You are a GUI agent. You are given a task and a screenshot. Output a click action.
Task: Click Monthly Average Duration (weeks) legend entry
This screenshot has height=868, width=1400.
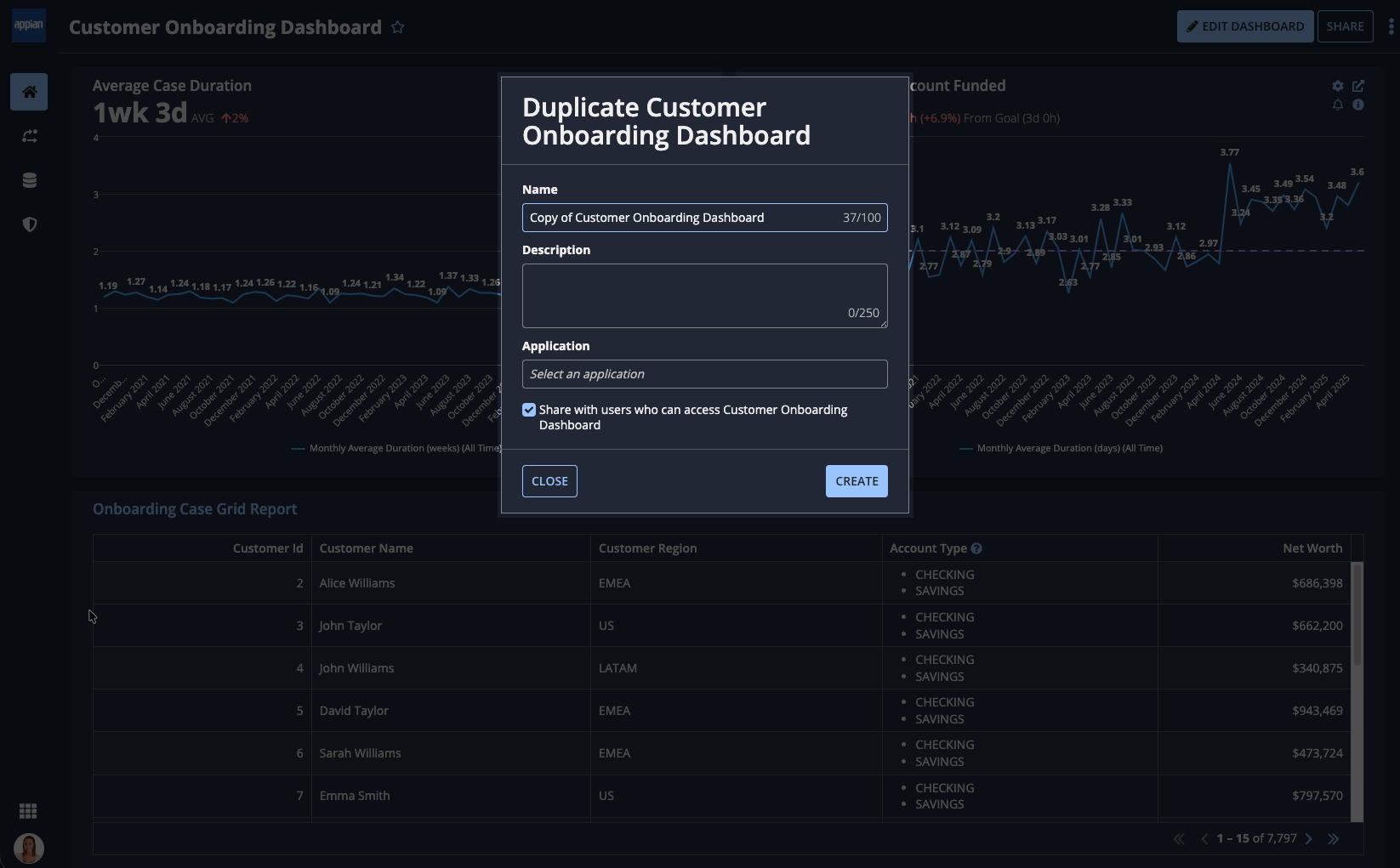click(x=396, y=448)
